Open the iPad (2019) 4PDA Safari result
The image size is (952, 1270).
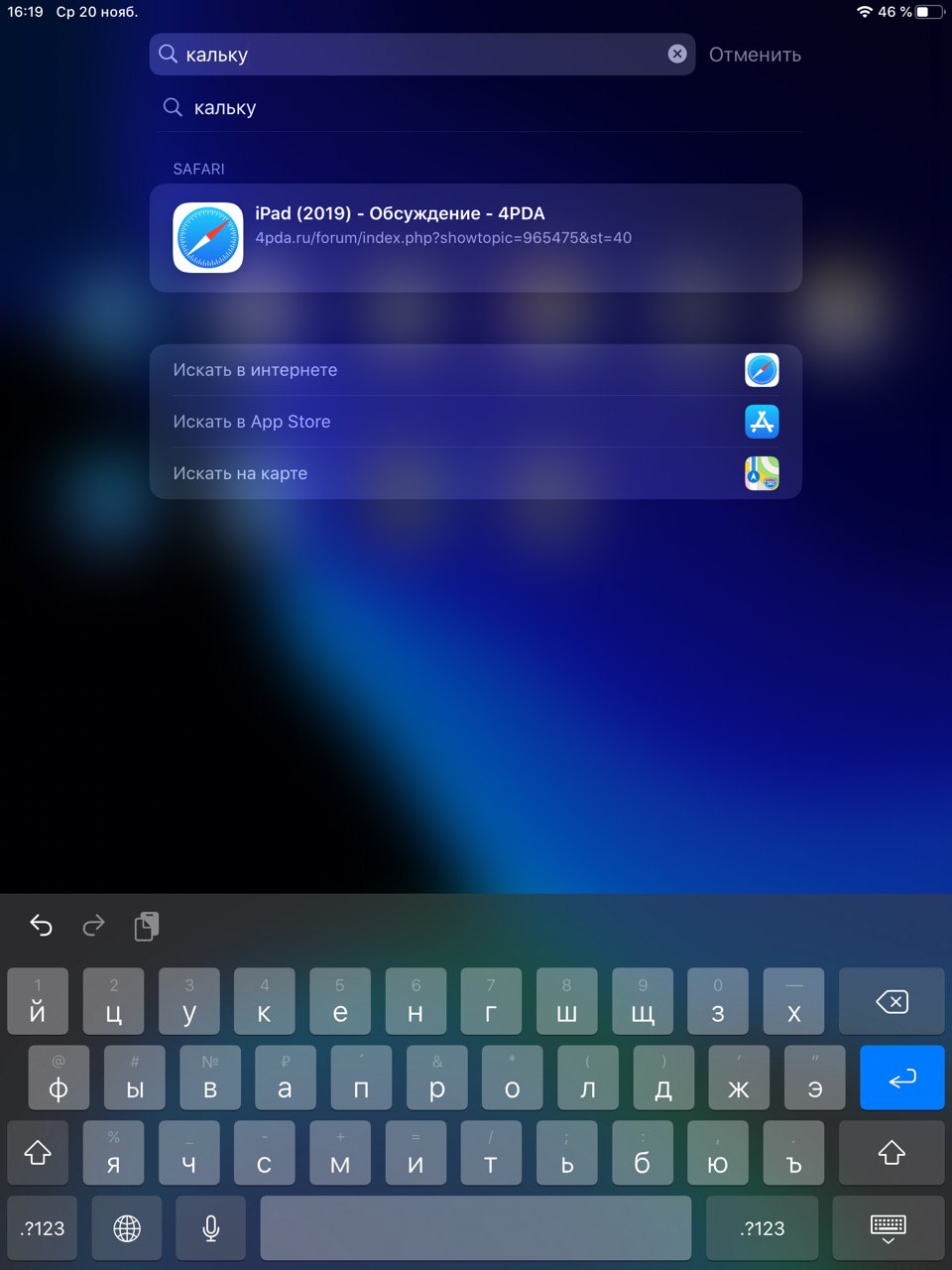point(476,238)
